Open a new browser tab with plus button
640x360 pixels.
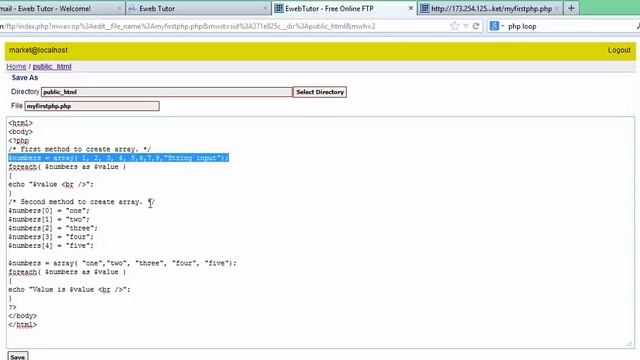click(571, 8)
